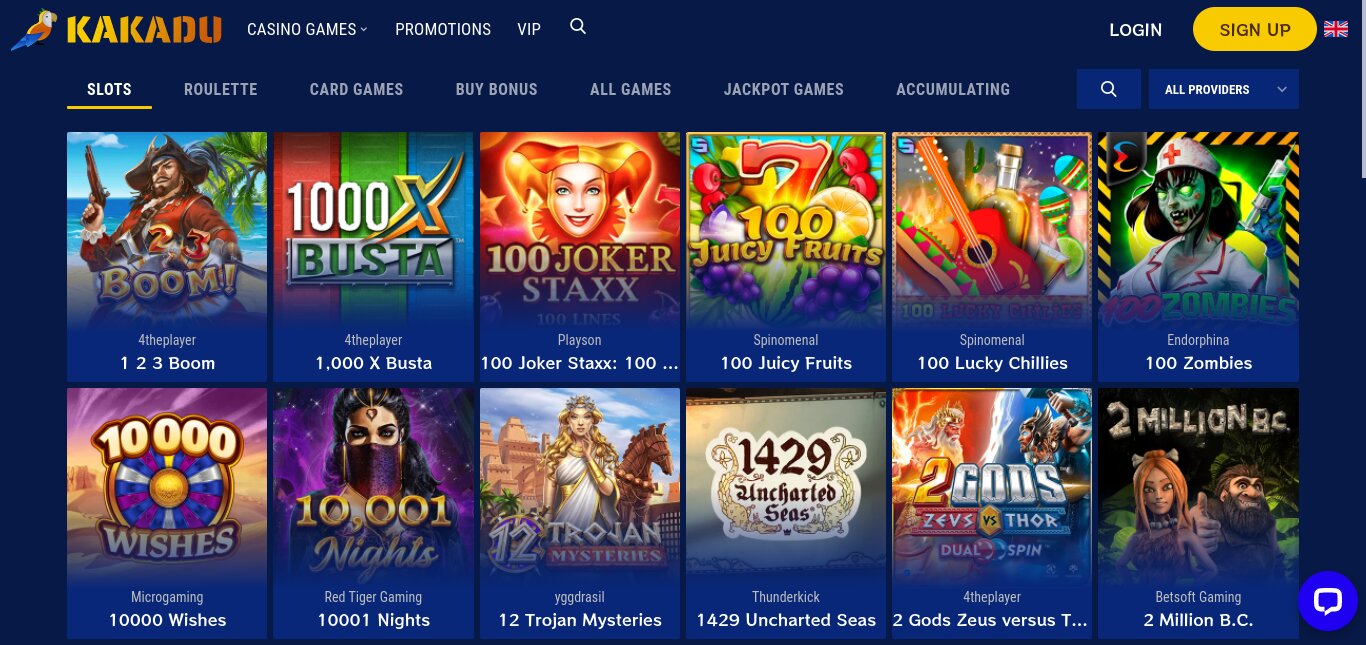Go to the Promotions page
The height and width of the screenshot is (645, 1366).
click(x=443, y=29)
